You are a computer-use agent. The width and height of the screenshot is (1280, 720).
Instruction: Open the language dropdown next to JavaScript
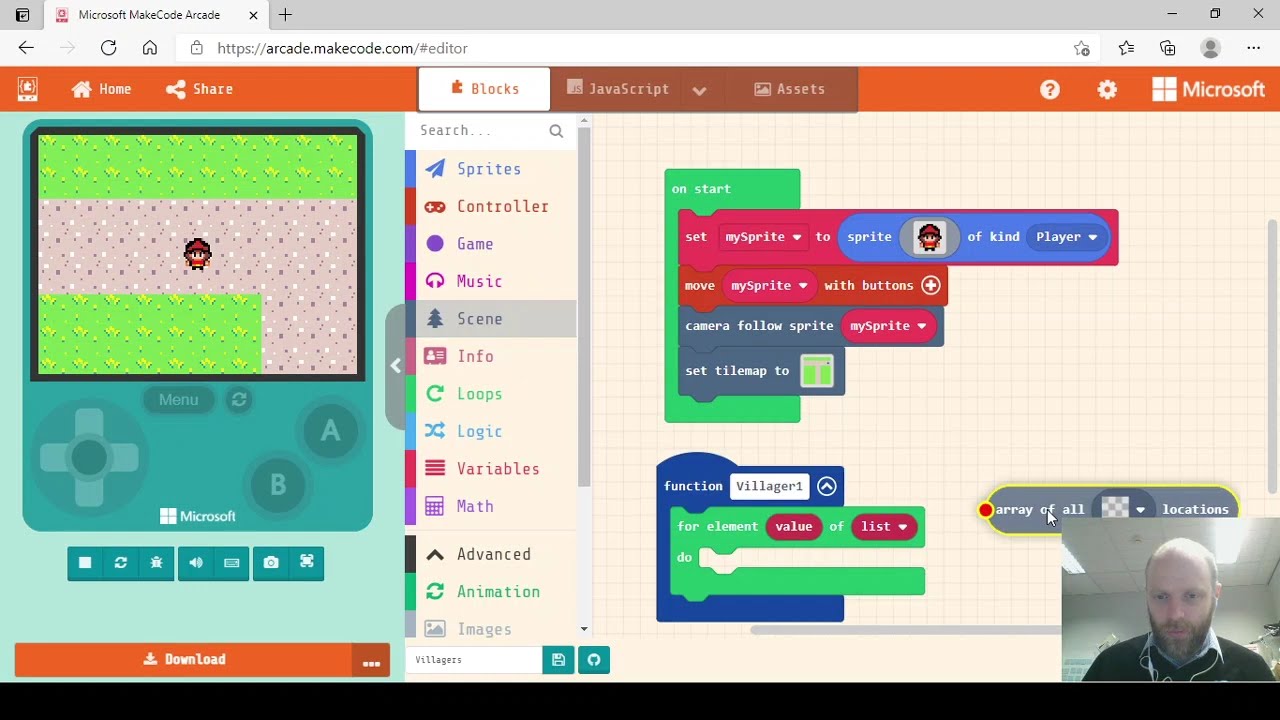pos(699,90)
